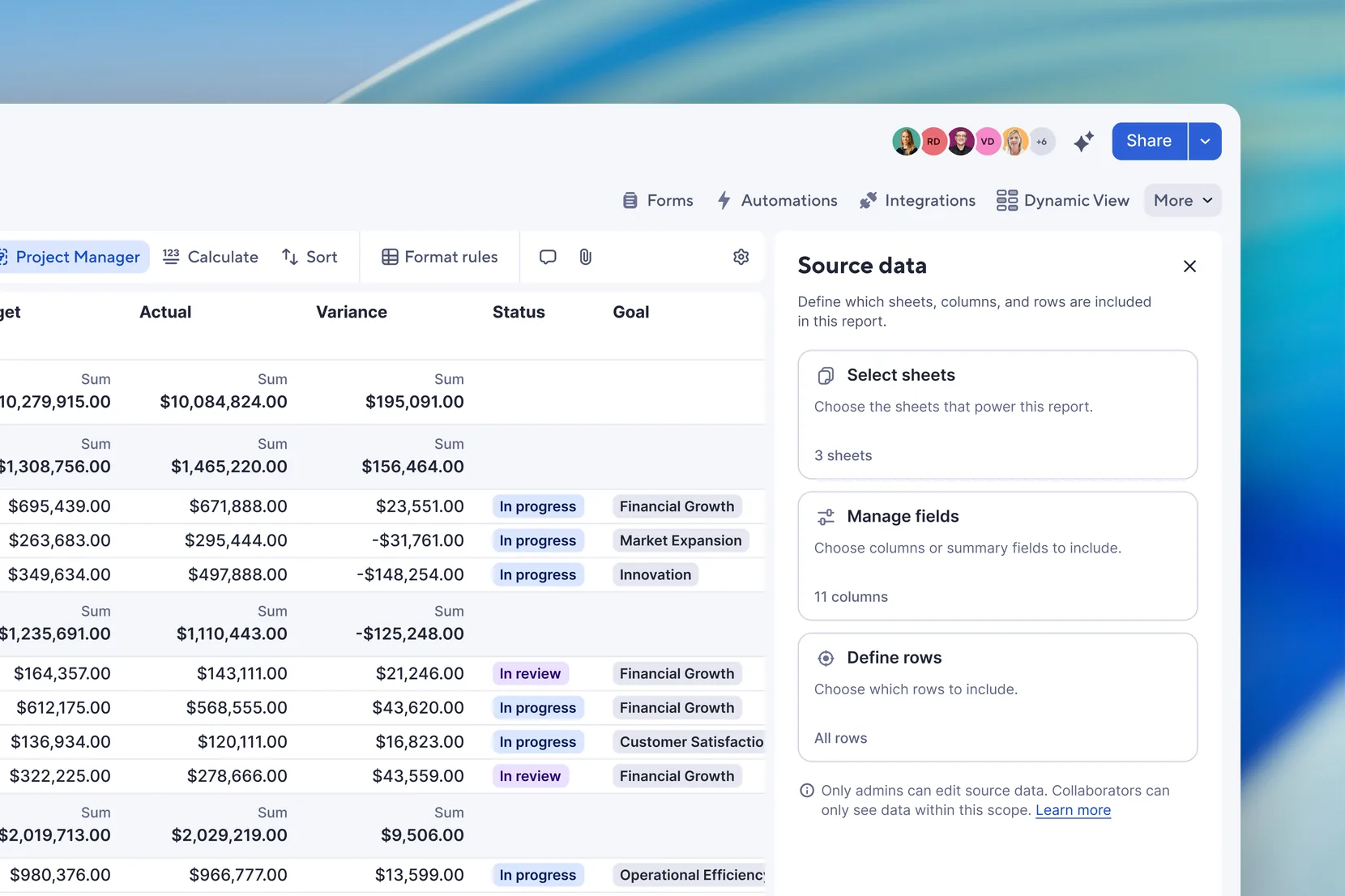1345x896 pixels.
Task: Switch to Dynamic View
Action: [1063, 200]
